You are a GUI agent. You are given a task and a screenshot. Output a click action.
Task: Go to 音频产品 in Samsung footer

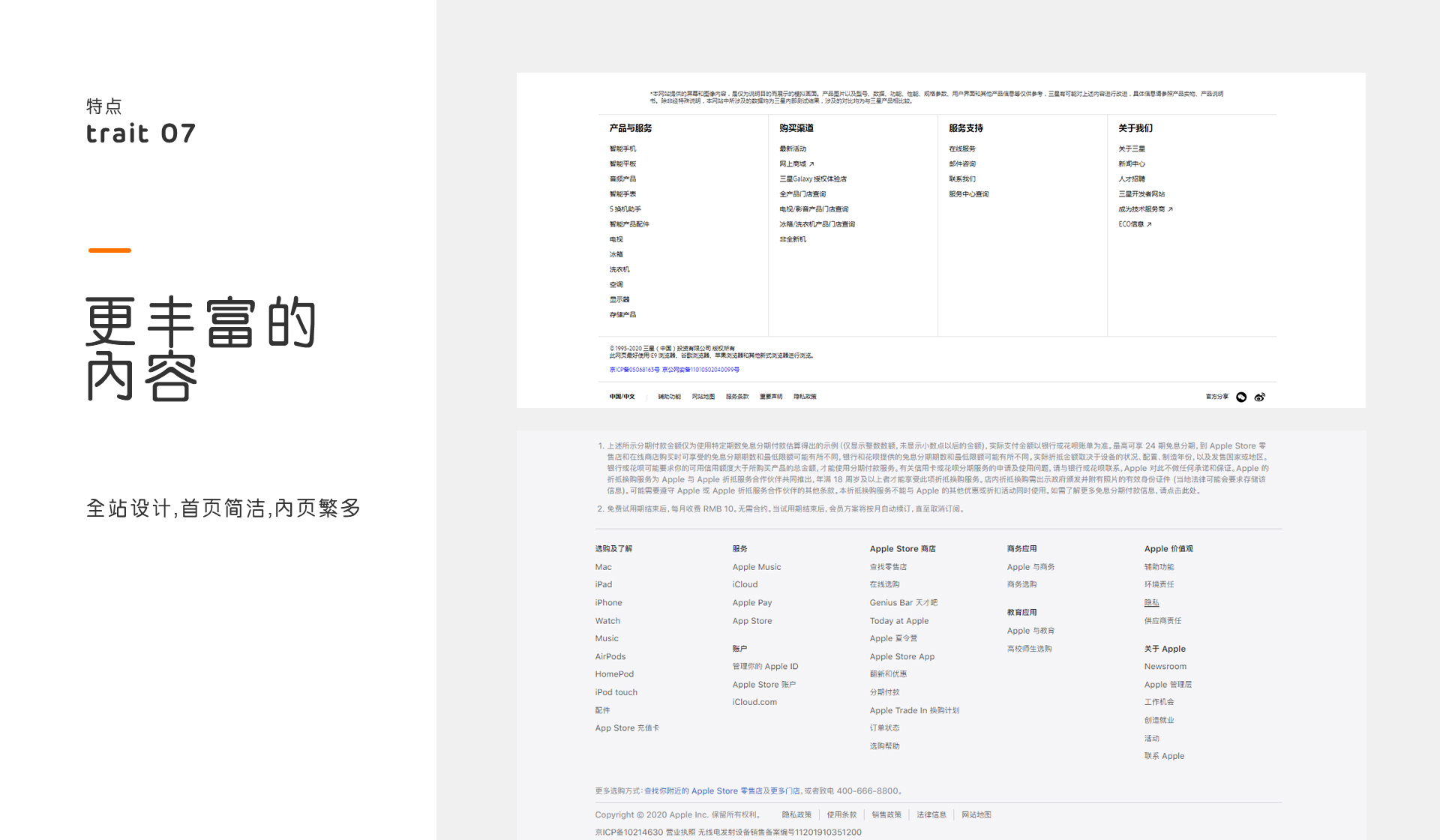coord(622,178)
